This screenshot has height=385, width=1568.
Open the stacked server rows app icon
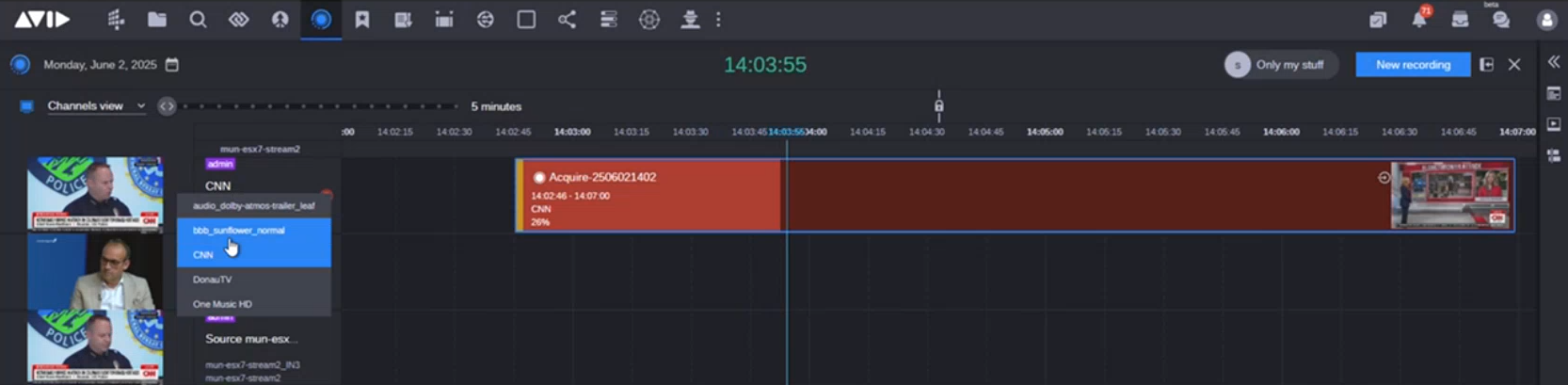(x=609, y=19)
